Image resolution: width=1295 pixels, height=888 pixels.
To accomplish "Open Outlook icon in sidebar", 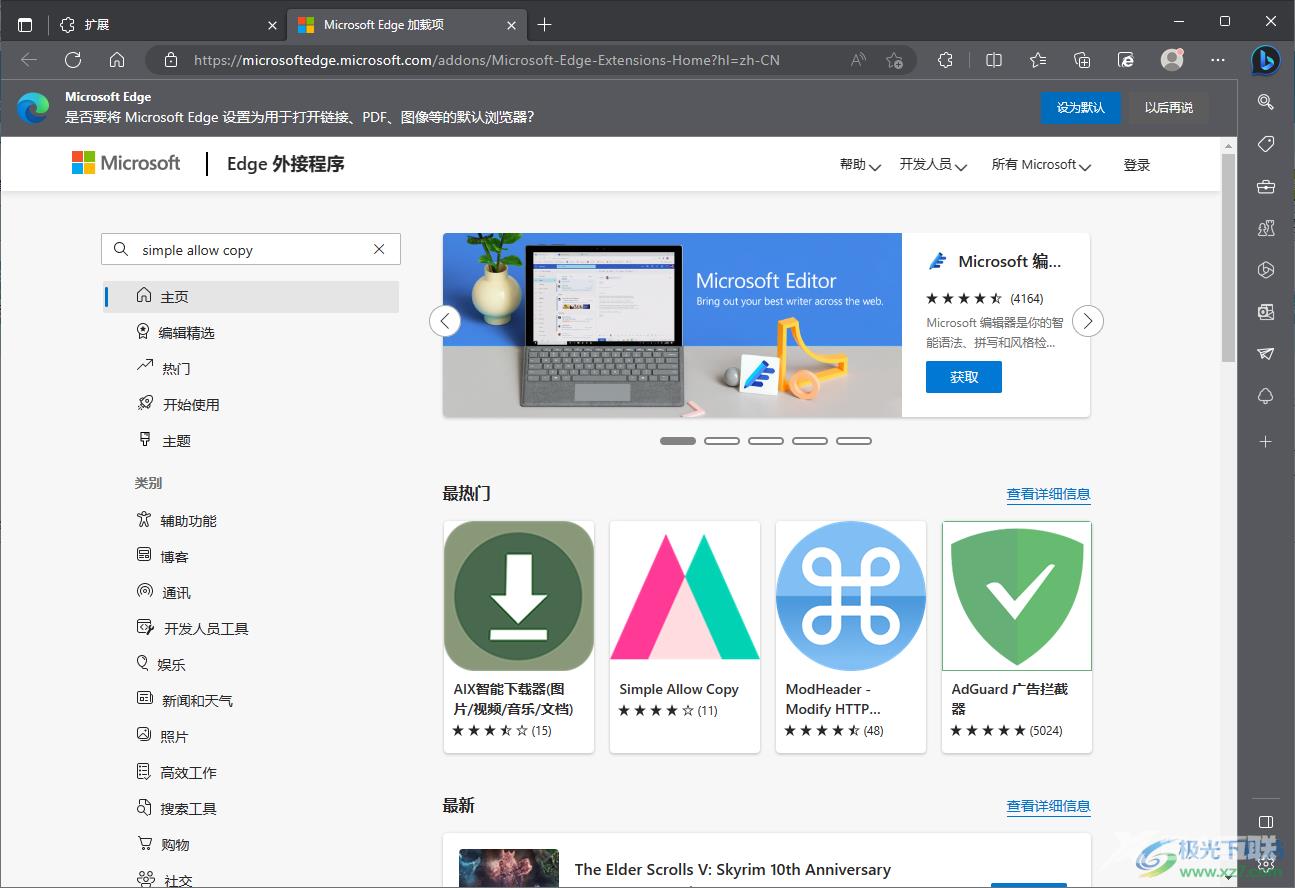I will click(x=1266, y=312).
